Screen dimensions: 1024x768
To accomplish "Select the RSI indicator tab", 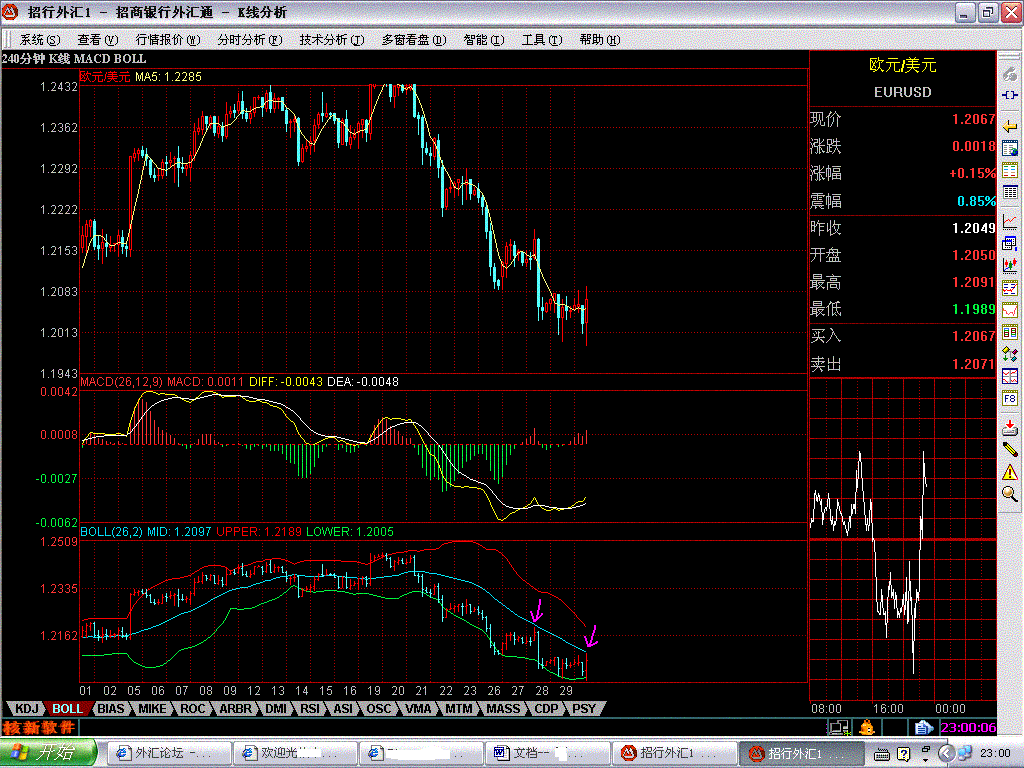I will (310, 709).
